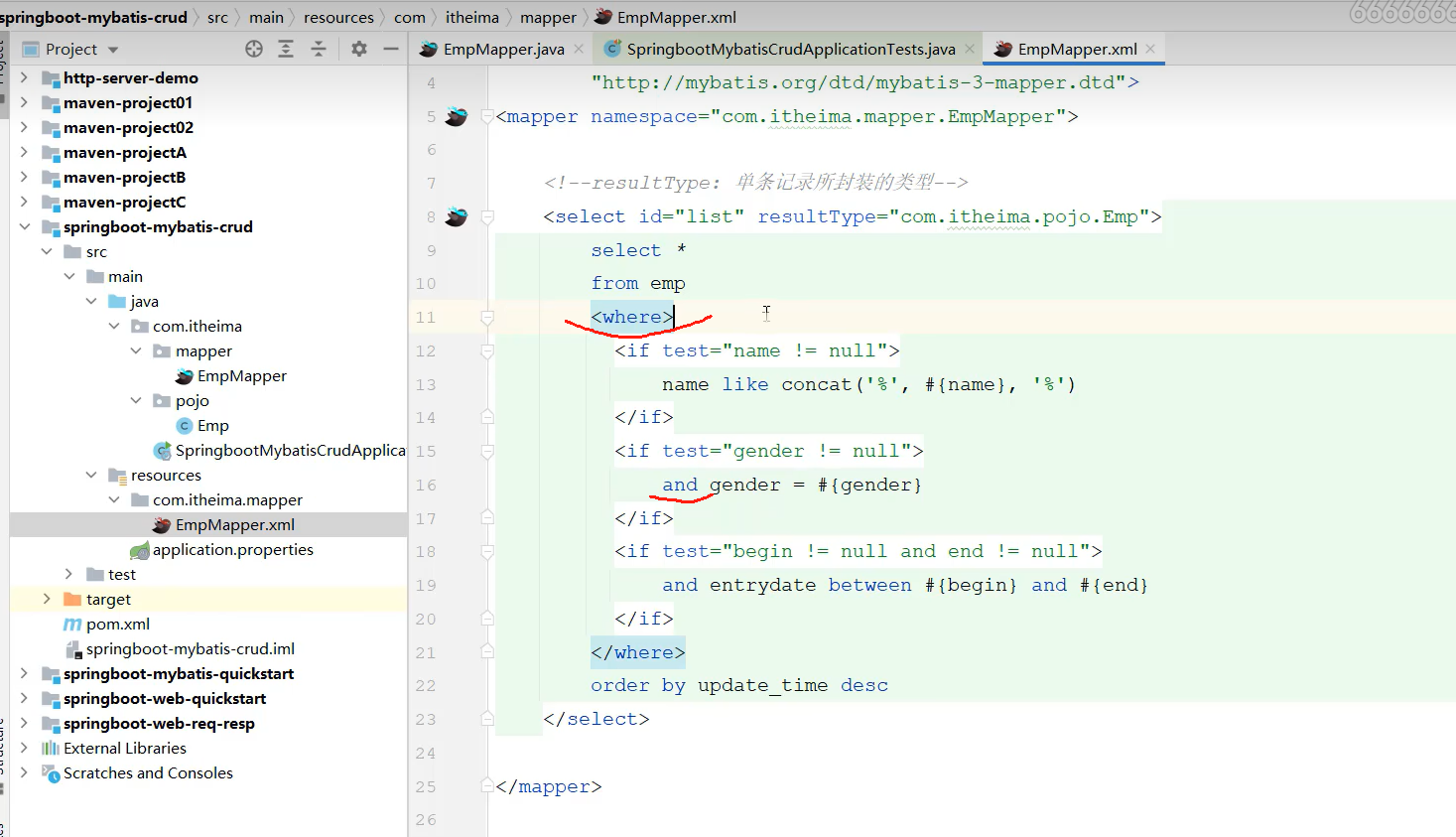Click the locate/select opened file target icon

pos(254,49)
